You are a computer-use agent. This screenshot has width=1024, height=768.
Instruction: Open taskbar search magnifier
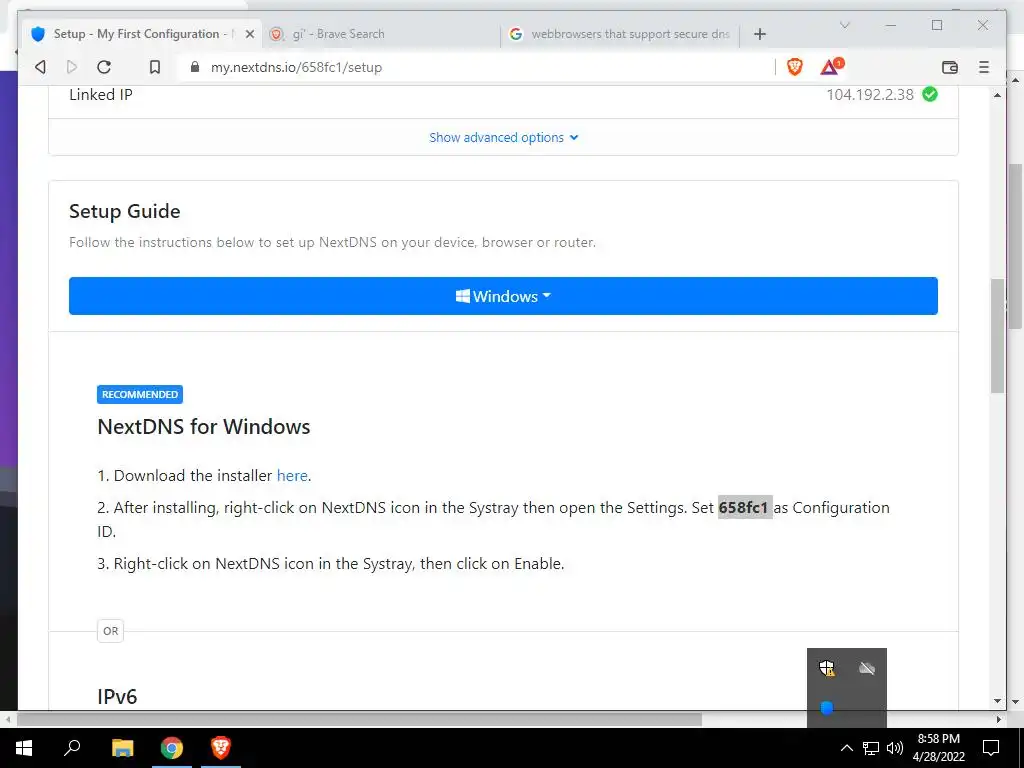tap(72, 748)
